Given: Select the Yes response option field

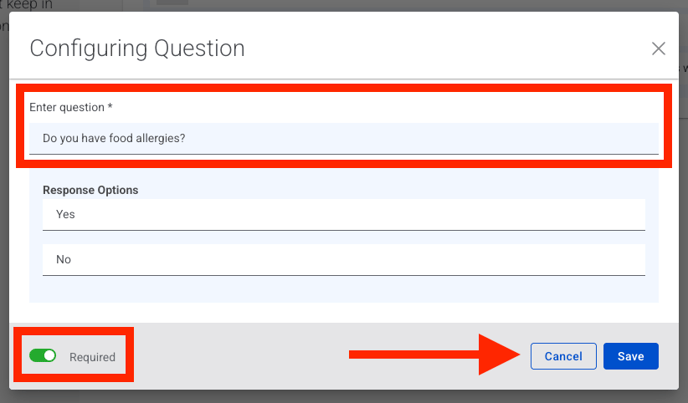Looking at the screenshot, I should pyautogui.click(x=343, y=214).
